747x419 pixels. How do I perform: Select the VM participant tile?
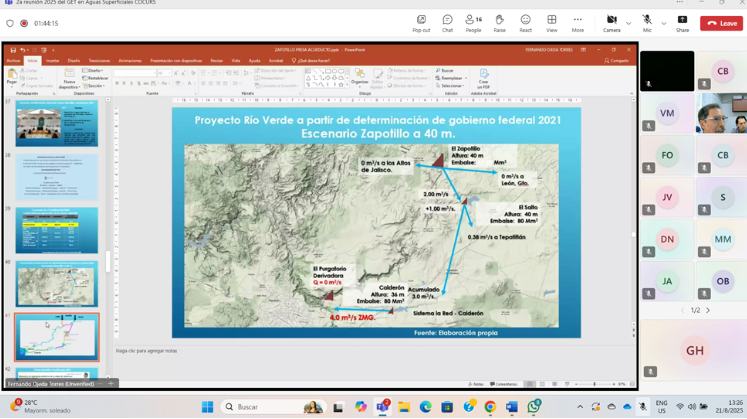click(x=667, y=114)
